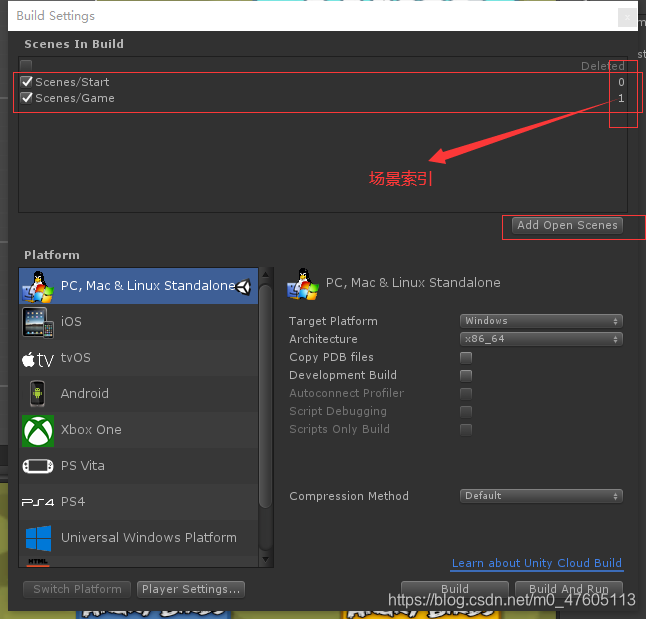
Task: Select Universal Windows Platform in list
Action: 138,538
